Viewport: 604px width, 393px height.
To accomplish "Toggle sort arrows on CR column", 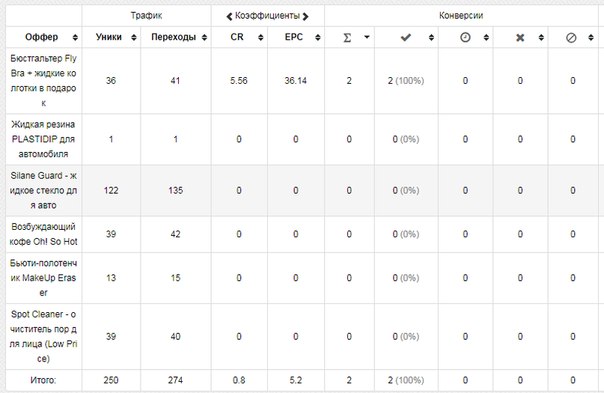I will click(261, 37).
